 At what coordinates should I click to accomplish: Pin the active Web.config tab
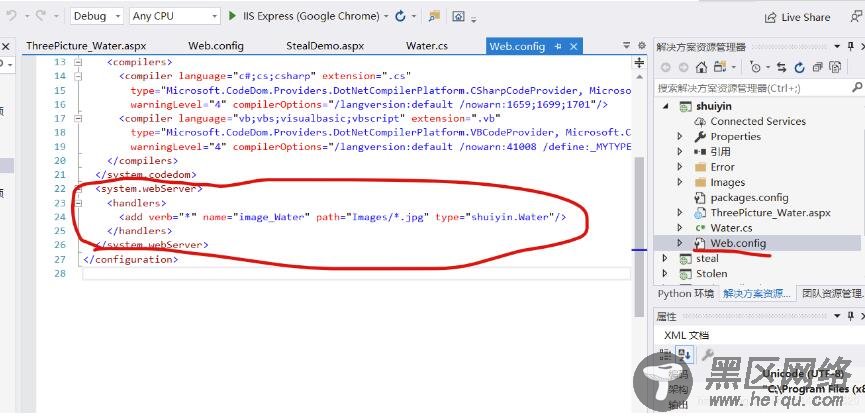click(558, 47)
